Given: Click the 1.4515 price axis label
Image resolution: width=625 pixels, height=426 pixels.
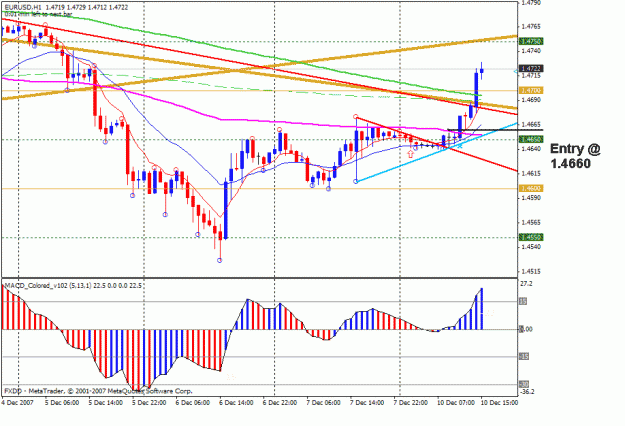Looking at the screenshot, I should pos(531,272).
